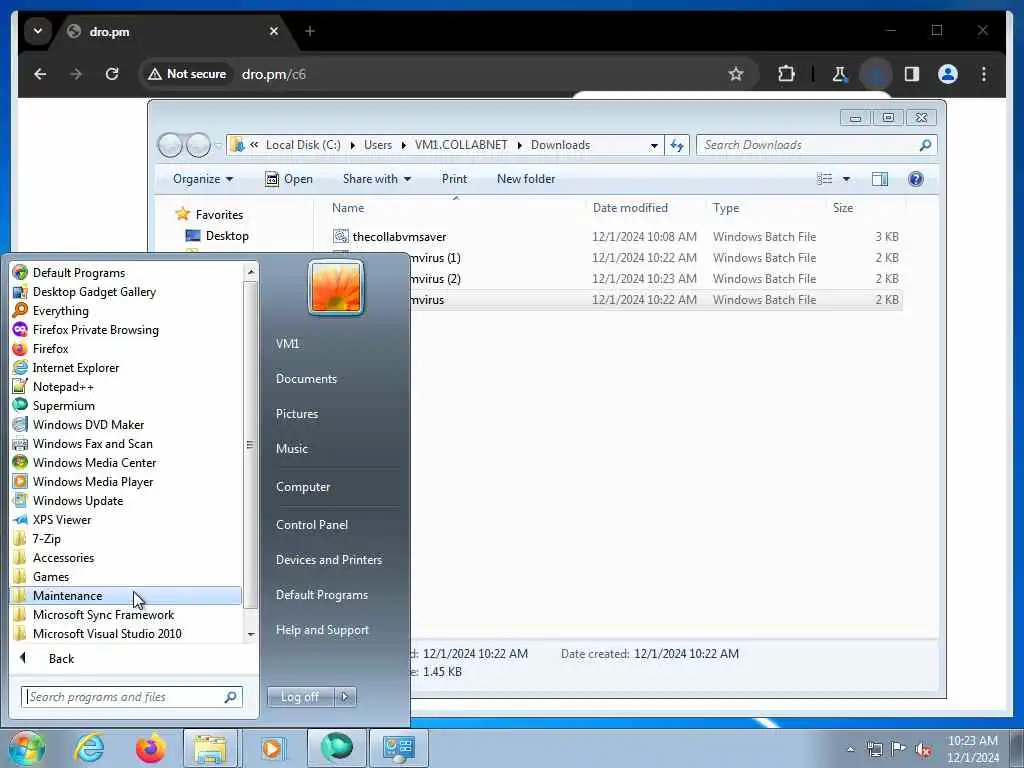The width and height of the screenshot is (1024, 768).
Task: Open Pictures from the Start menu
Action: (296, 414)
